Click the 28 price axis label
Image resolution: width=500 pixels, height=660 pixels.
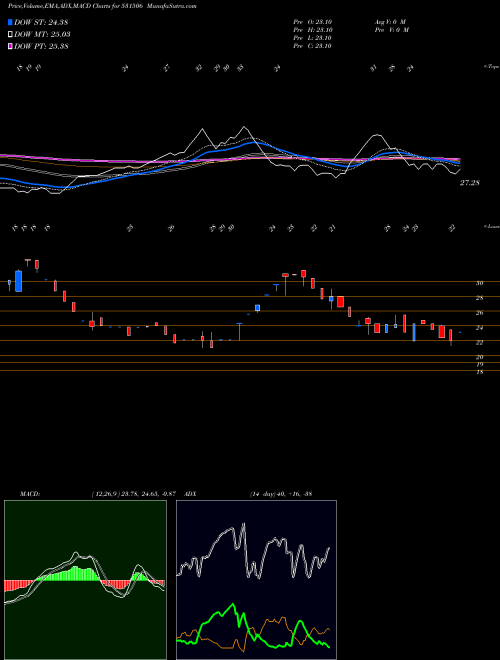pos(479,298)
